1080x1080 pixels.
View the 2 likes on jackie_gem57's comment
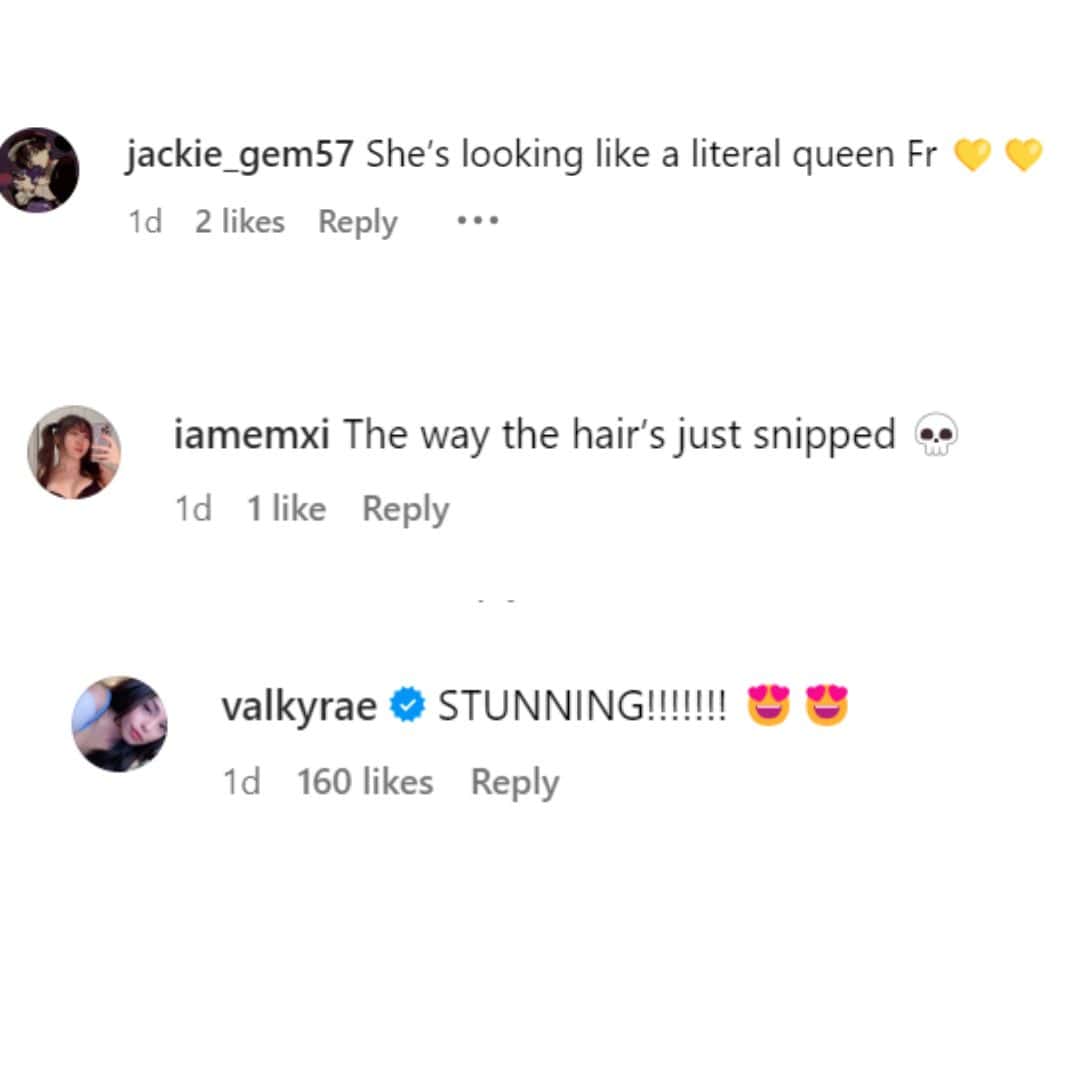[240, 222]
